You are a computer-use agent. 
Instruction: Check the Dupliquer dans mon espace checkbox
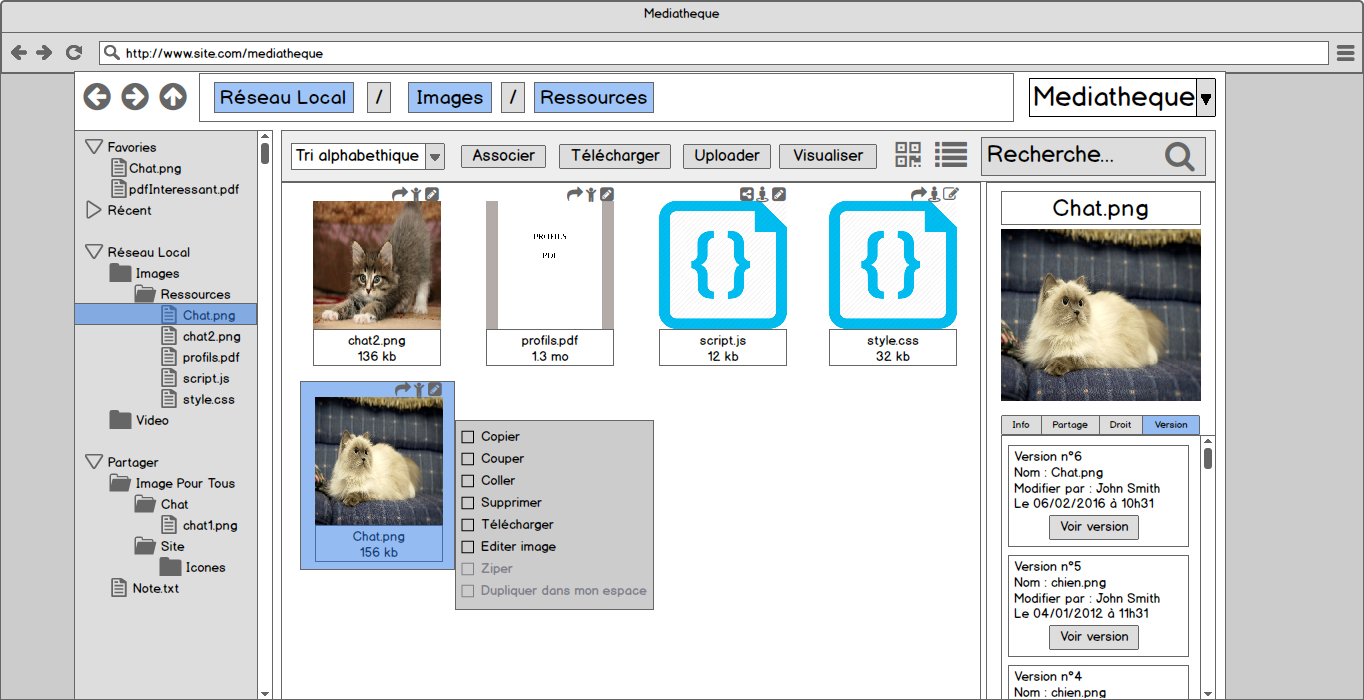[467, 591]
